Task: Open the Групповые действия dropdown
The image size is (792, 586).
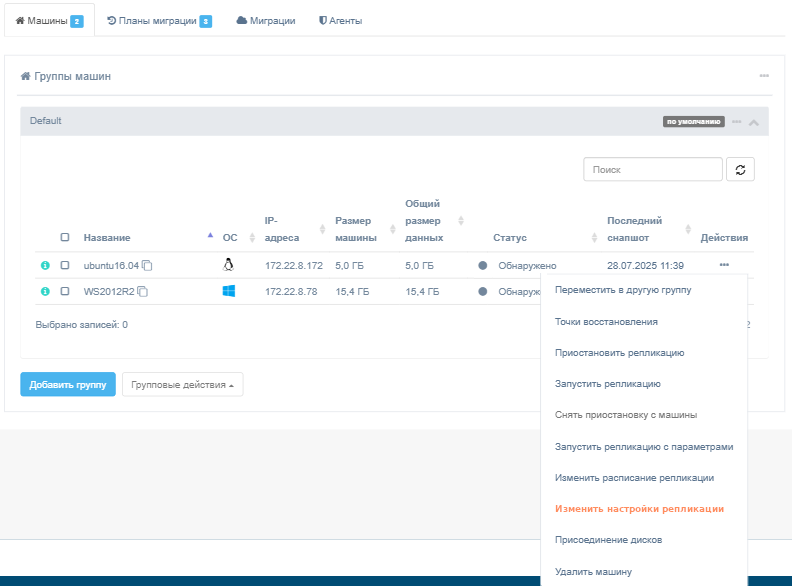Action: [x=182, y=384]
